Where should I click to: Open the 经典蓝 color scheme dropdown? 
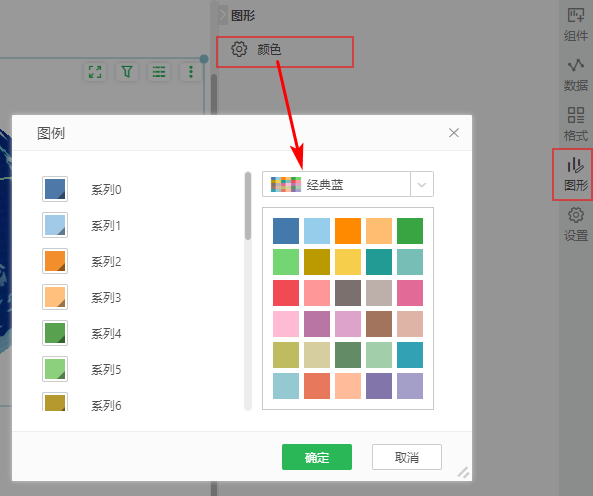click(x=348, y=184)
